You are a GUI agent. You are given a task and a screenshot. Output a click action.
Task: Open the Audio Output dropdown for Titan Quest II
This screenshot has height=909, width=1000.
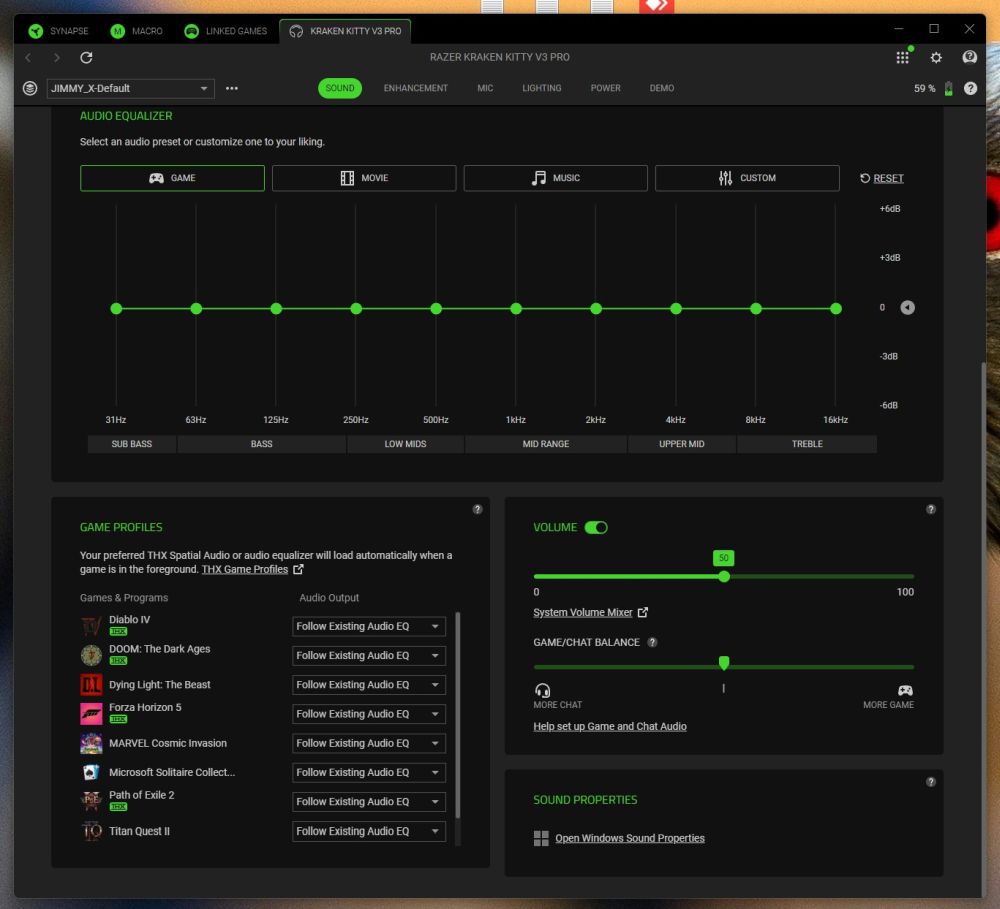coord(368,831)
